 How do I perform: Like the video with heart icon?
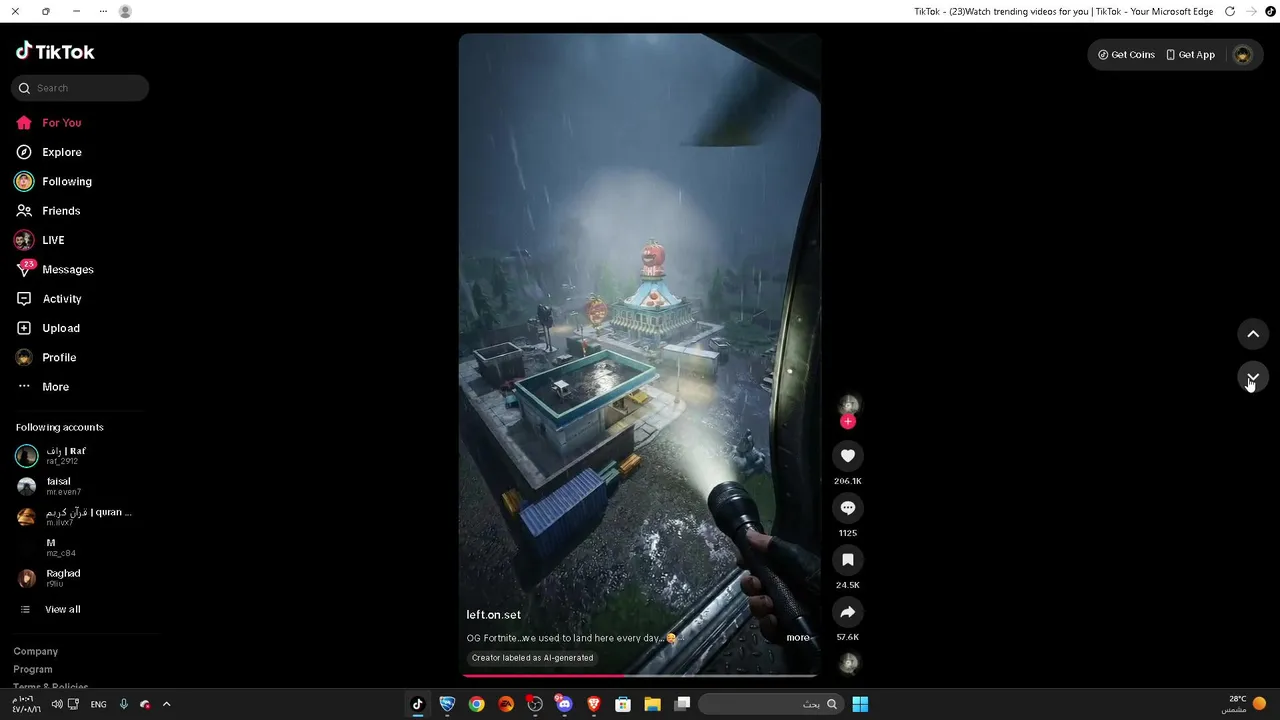pyautogui.click(x=848, y=456)
